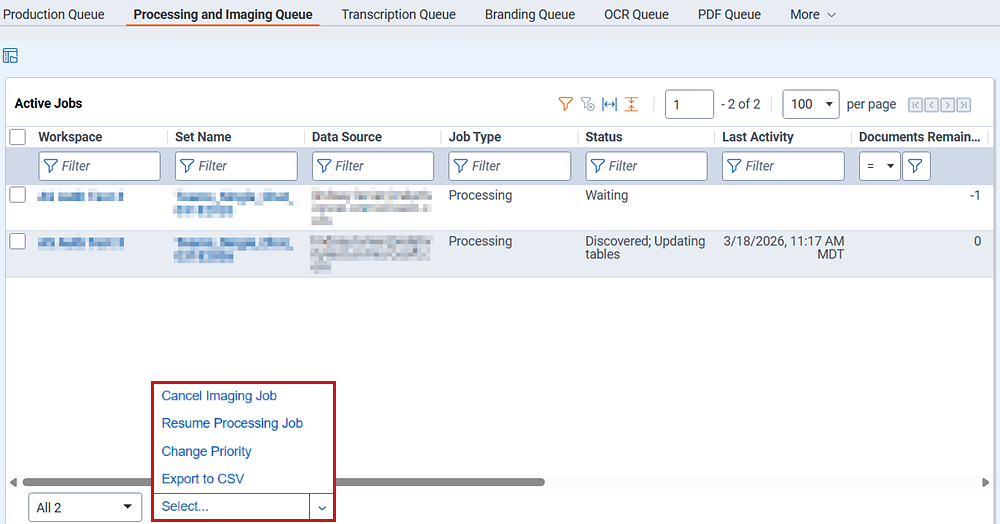
Task: Select the checkbox for the Waiting job
Action: (x=17, y=196)
